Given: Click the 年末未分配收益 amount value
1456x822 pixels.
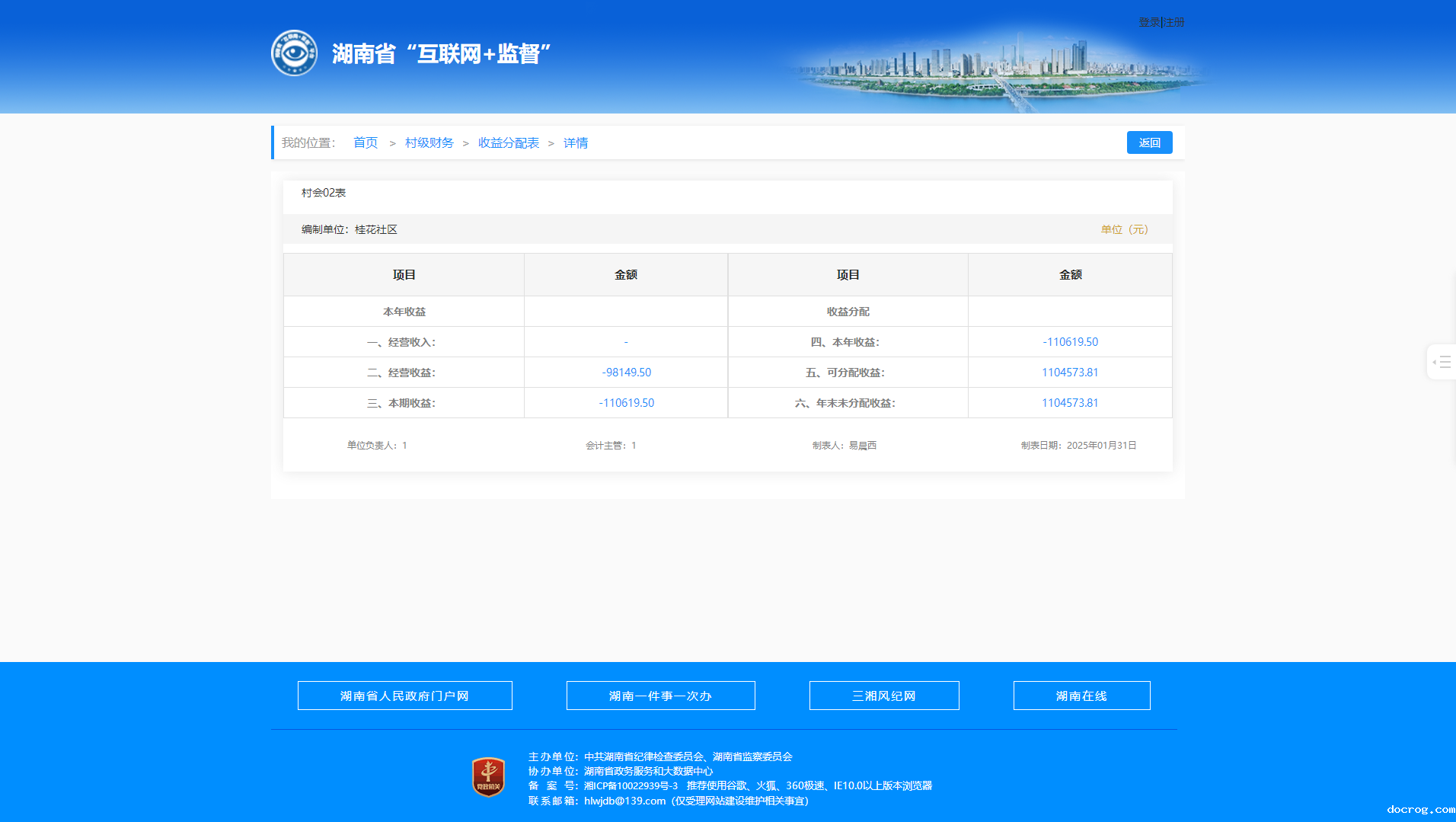Looking at the screenshot, I should pyautogui.click(x=1070, y=403).
